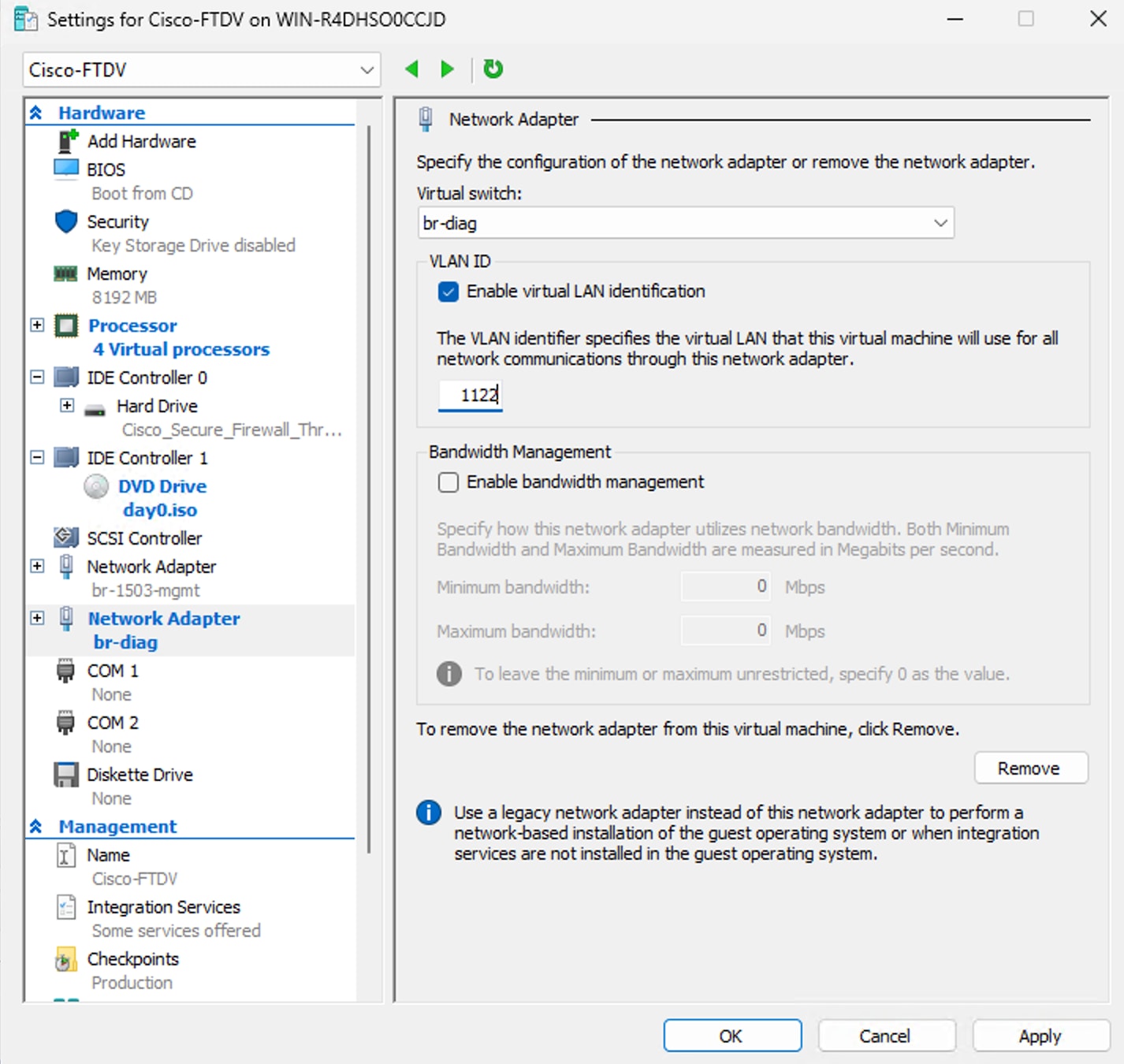Select Integration Services in Management list
The image size is (1124, 1064).
pos(163,907)
